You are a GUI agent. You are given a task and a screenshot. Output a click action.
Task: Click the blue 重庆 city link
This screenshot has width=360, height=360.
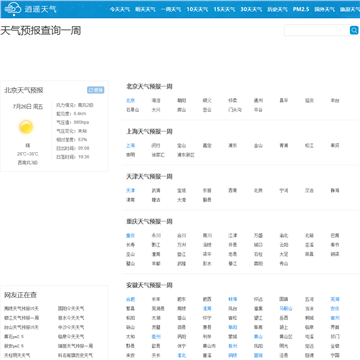click(x=130, y=235)
